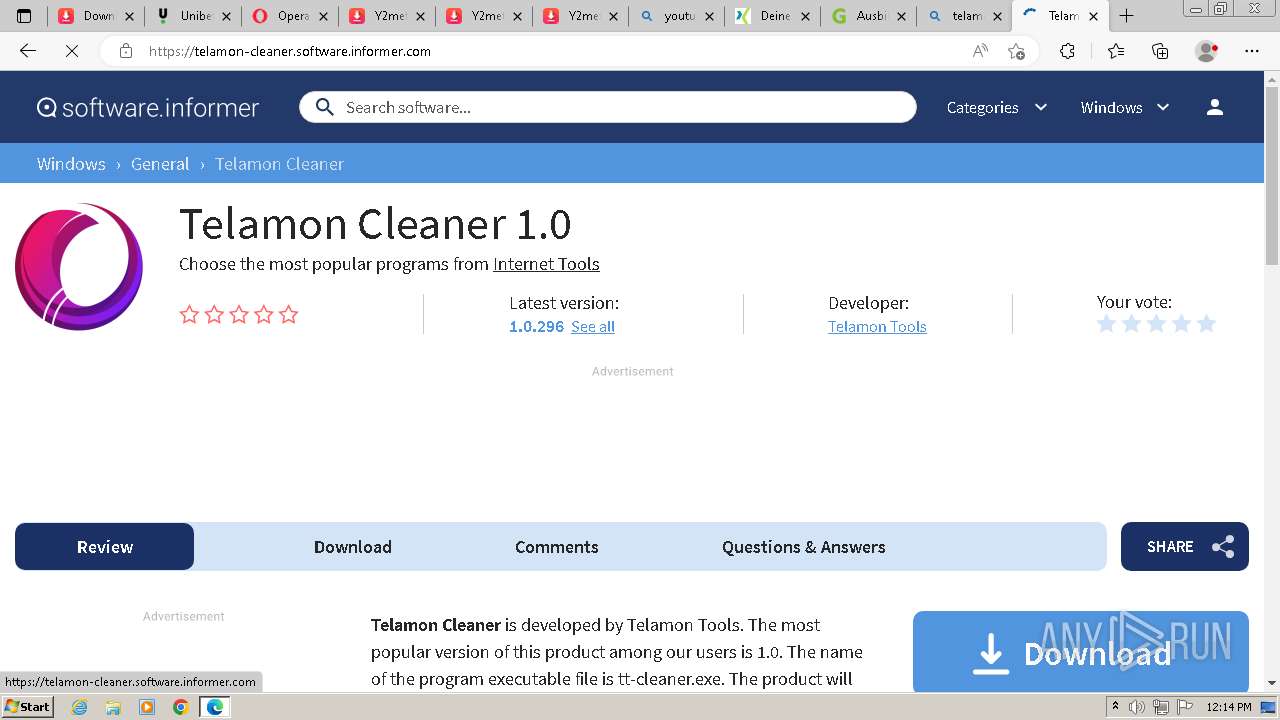Click the search magnifier icon
This screenshot has height=720, width=1280.
pos(324,107)
